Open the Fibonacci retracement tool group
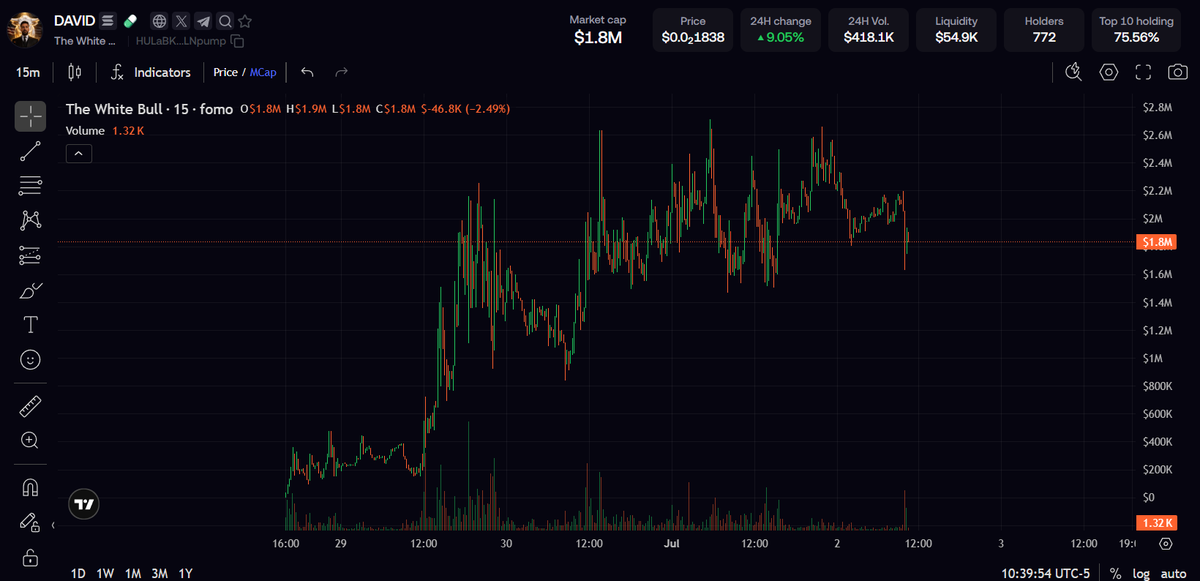 click(30, 185)
